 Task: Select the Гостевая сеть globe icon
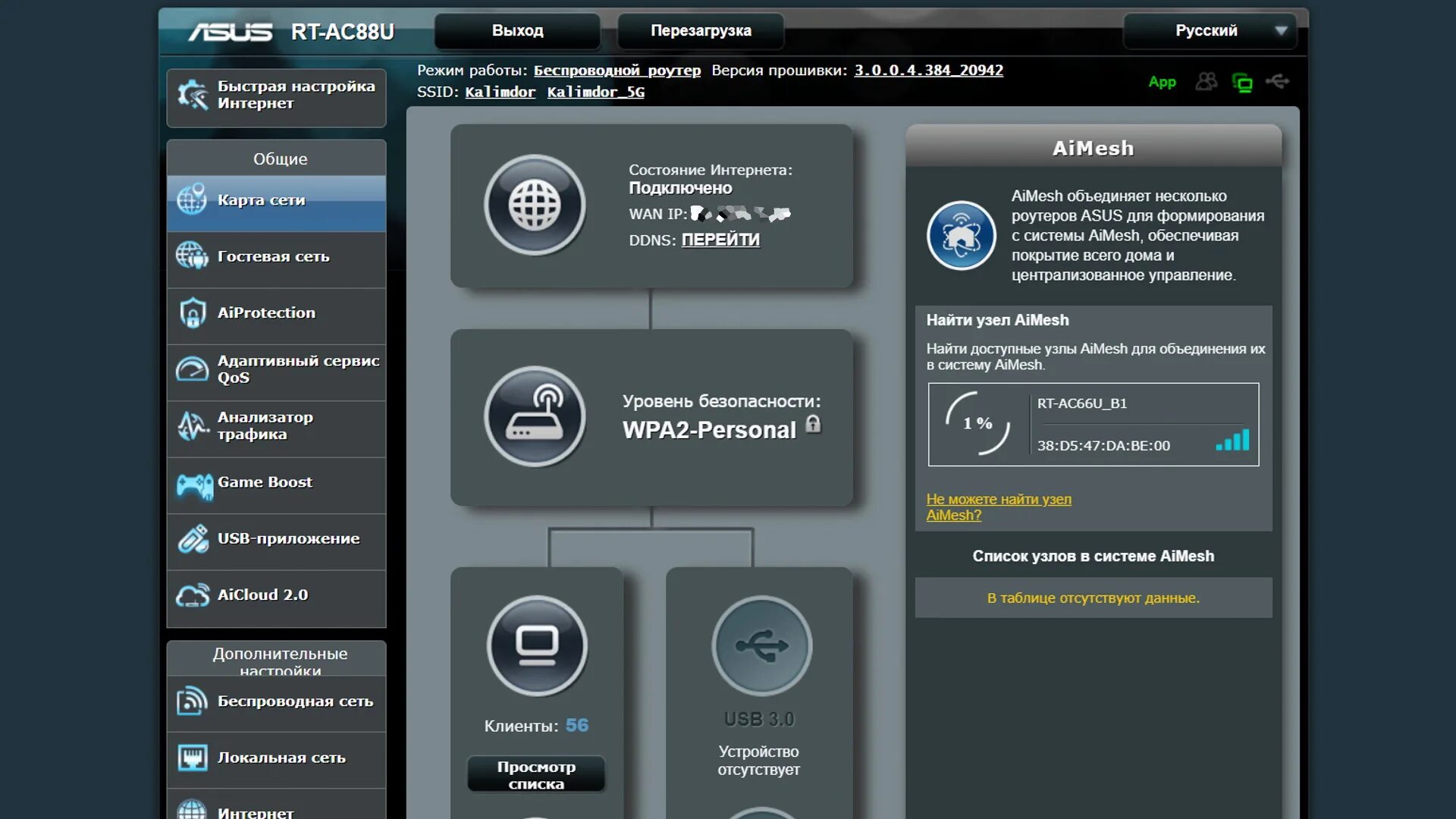190,256
